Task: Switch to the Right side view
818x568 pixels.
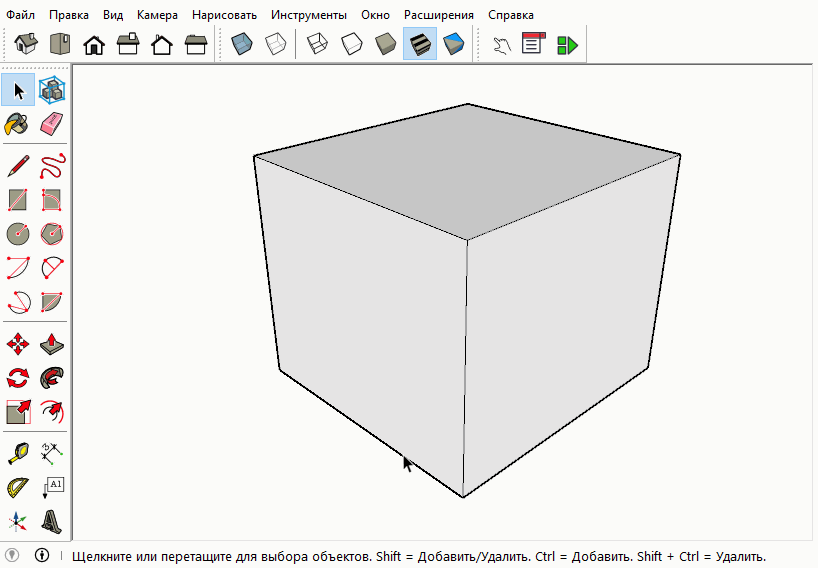Action: tap(128, 44)
